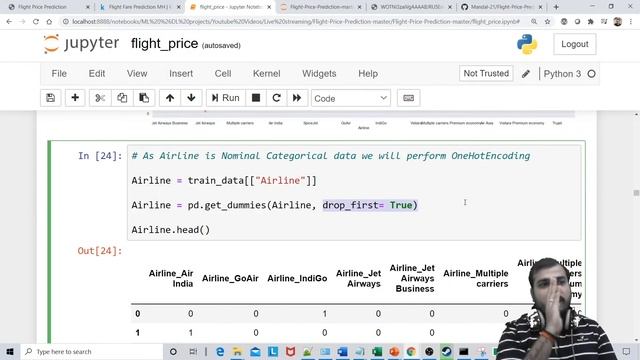Switch to Flight-Price-Prediction-master browser tab

pos(321,7)
